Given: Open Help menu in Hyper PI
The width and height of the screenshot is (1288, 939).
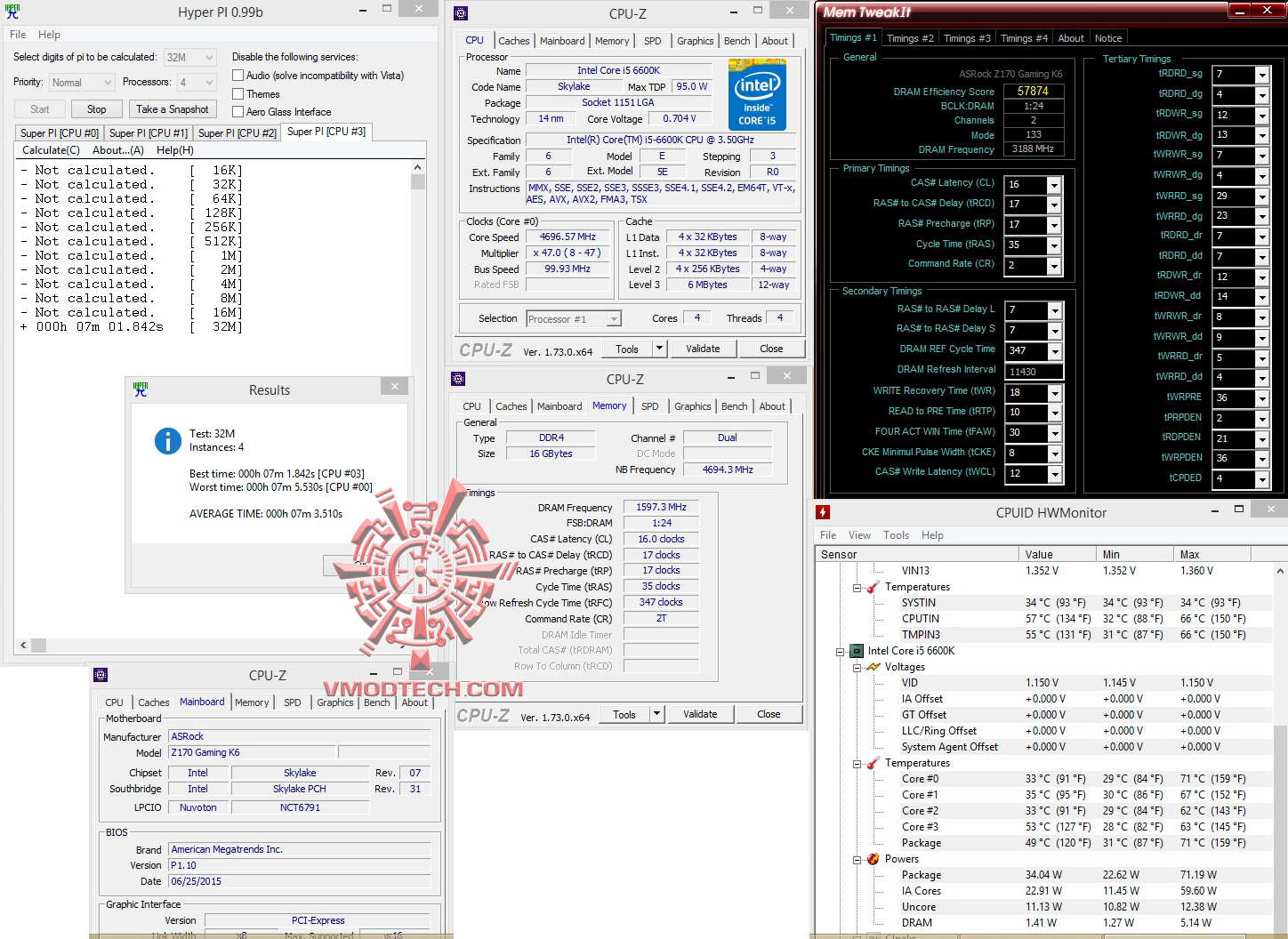Looking at the screenshot, I should point(49,35).
